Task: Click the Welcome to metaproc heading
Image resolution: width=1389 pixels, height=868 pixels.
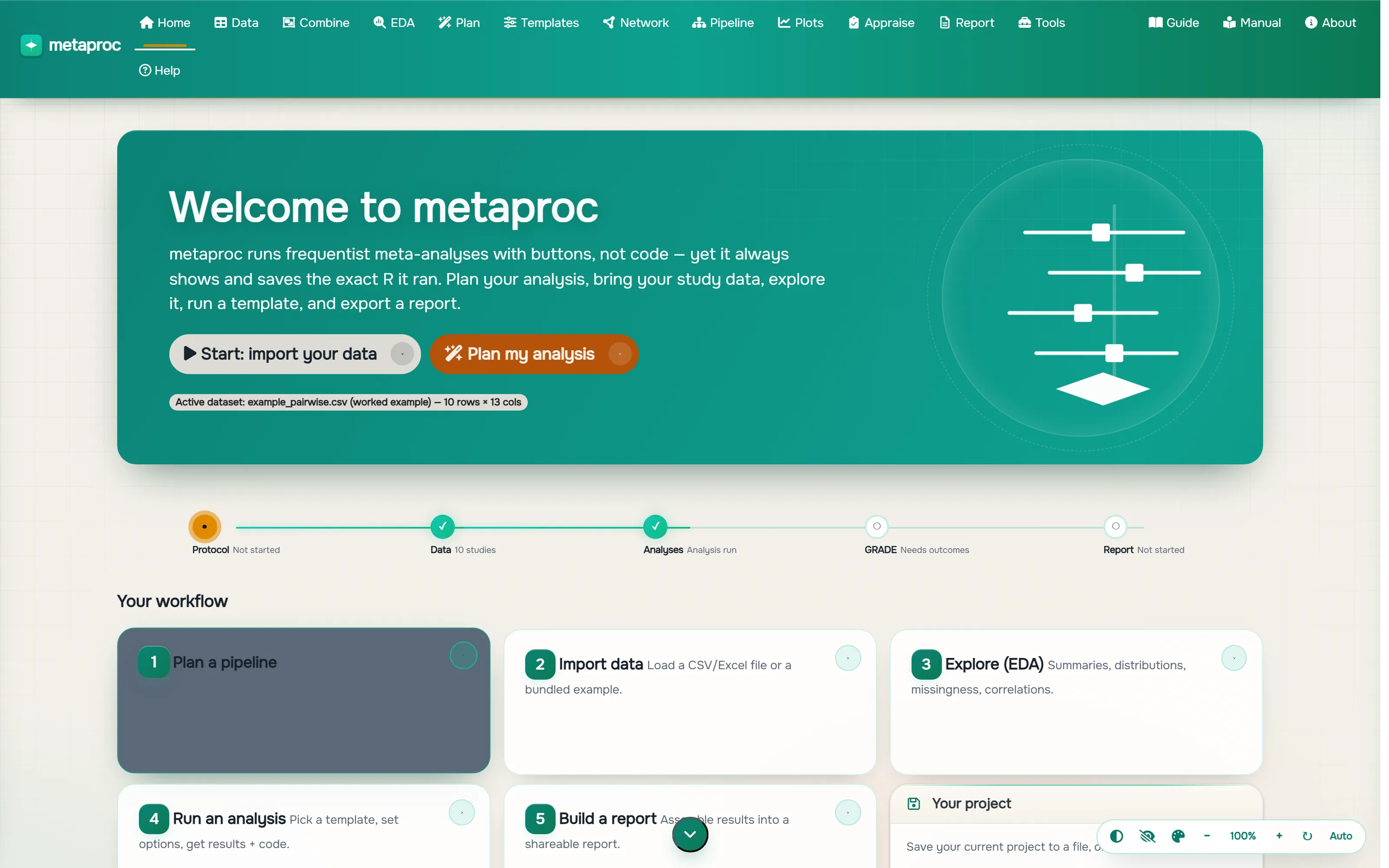Action: [x=383, y=207]
